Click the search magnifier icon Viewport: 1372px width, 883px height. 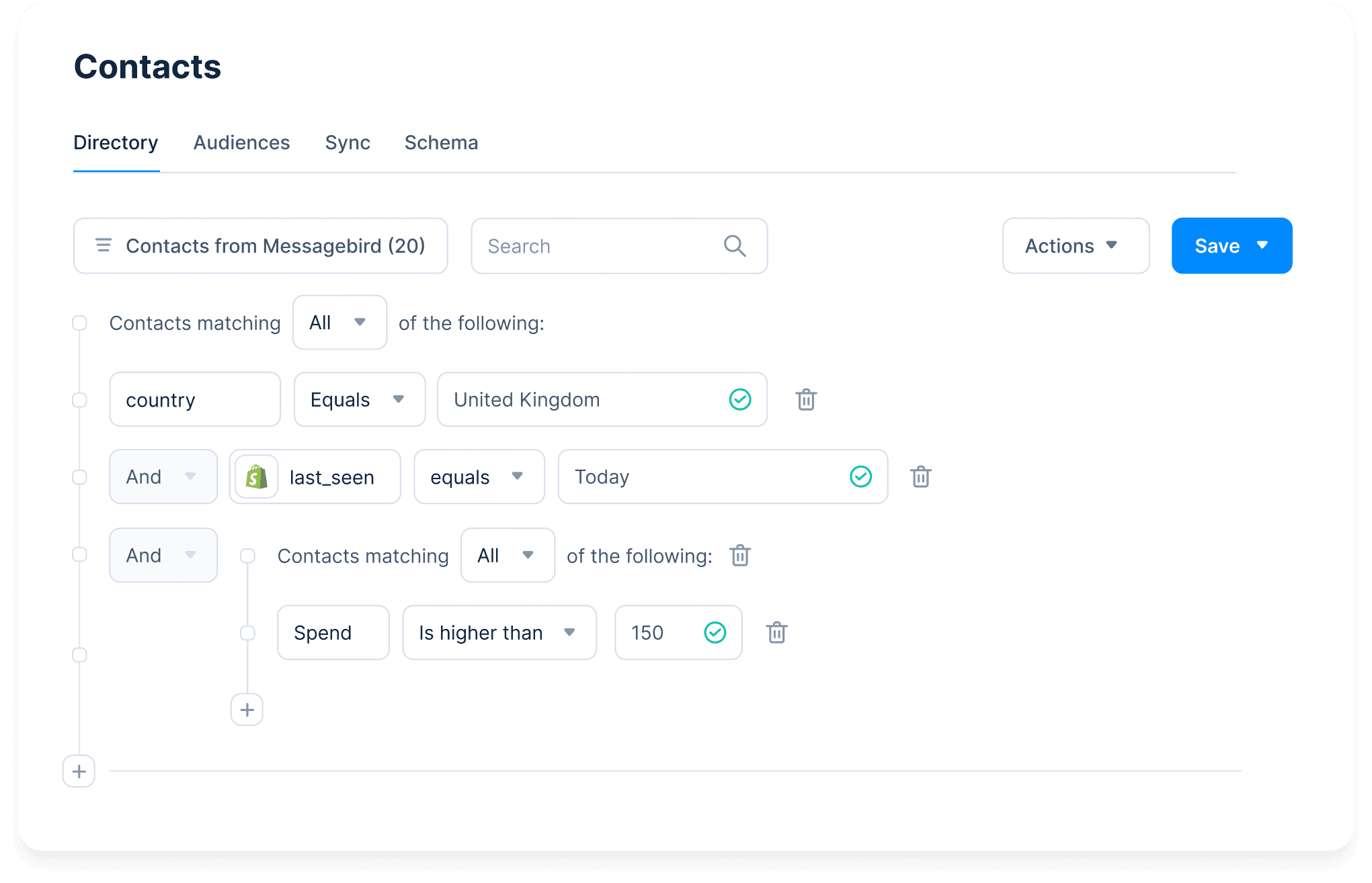[735, 246]
